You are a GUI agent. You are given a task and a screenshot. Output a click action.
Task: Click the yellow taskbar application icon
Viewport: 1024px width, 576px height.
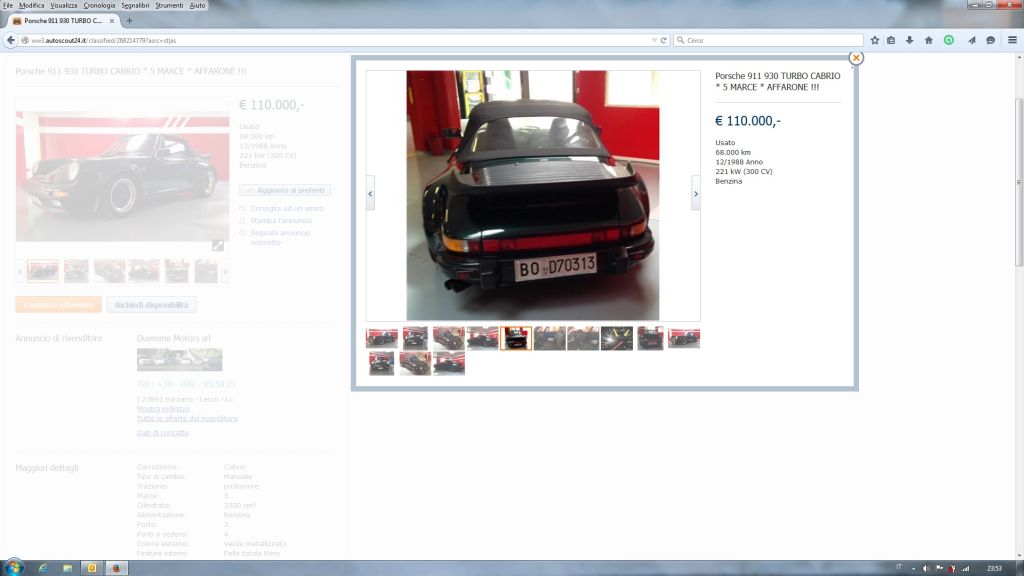tap(92, 568)
